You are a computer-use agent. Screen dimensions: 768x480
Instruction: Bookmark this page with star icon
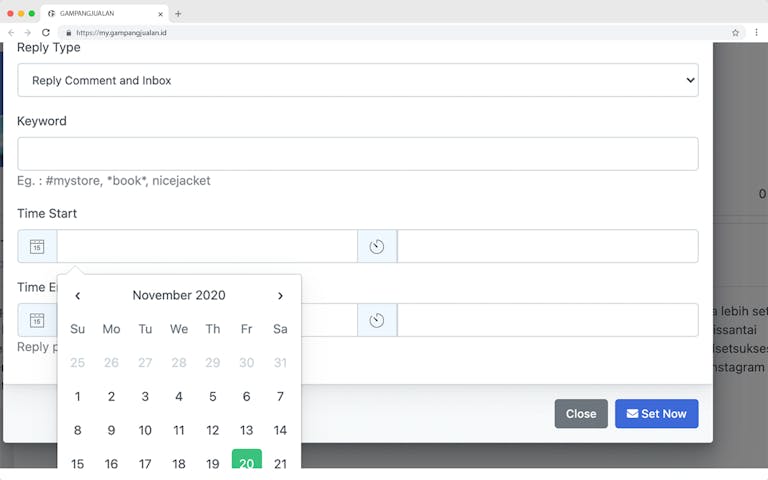[735, 32]
